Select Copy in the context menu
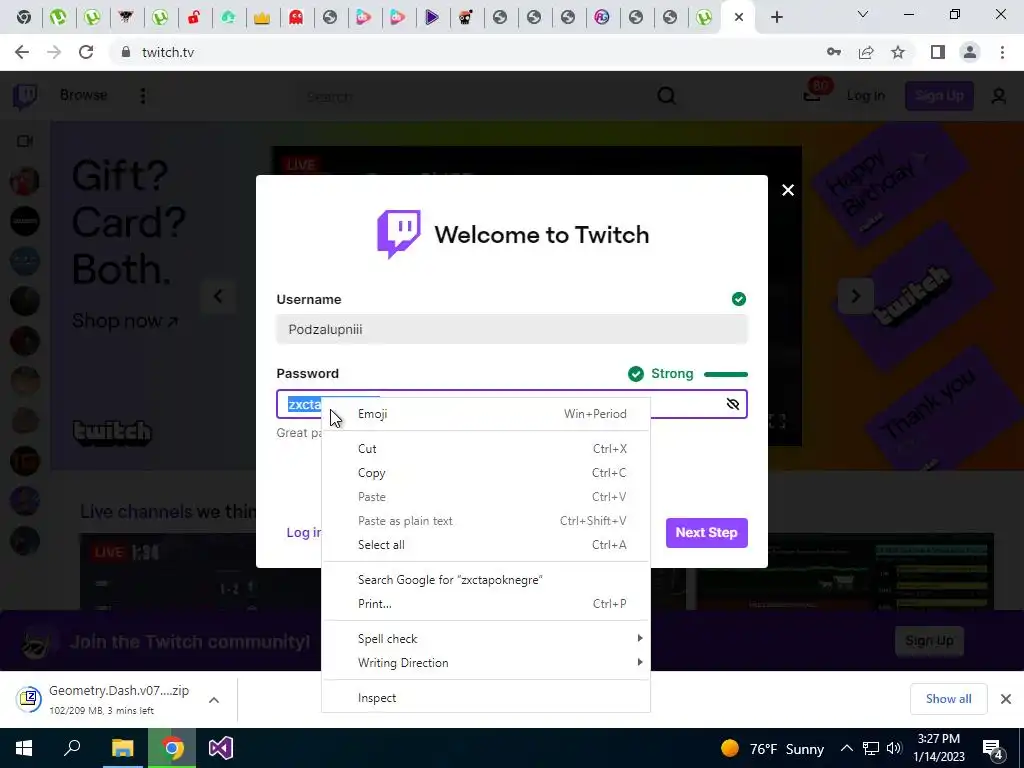This screenshot has width=1024, height=768. click(x=486, y=473)
